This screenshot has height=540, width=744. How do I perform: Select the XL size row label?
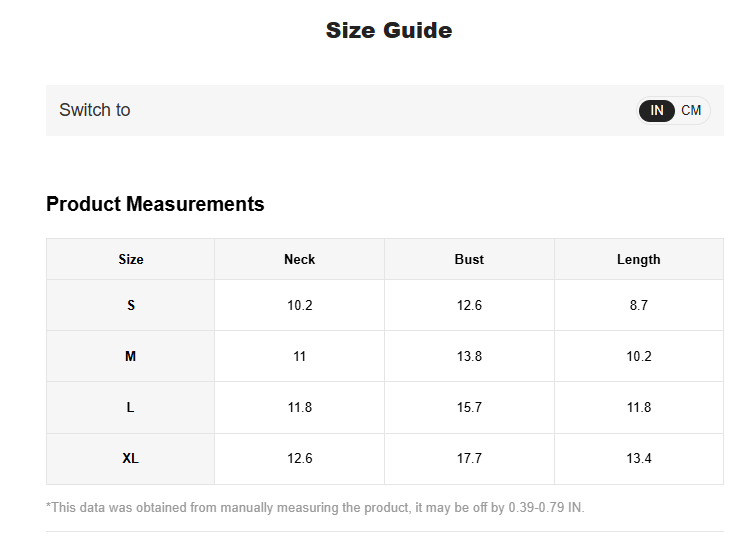tap(130, 458)
